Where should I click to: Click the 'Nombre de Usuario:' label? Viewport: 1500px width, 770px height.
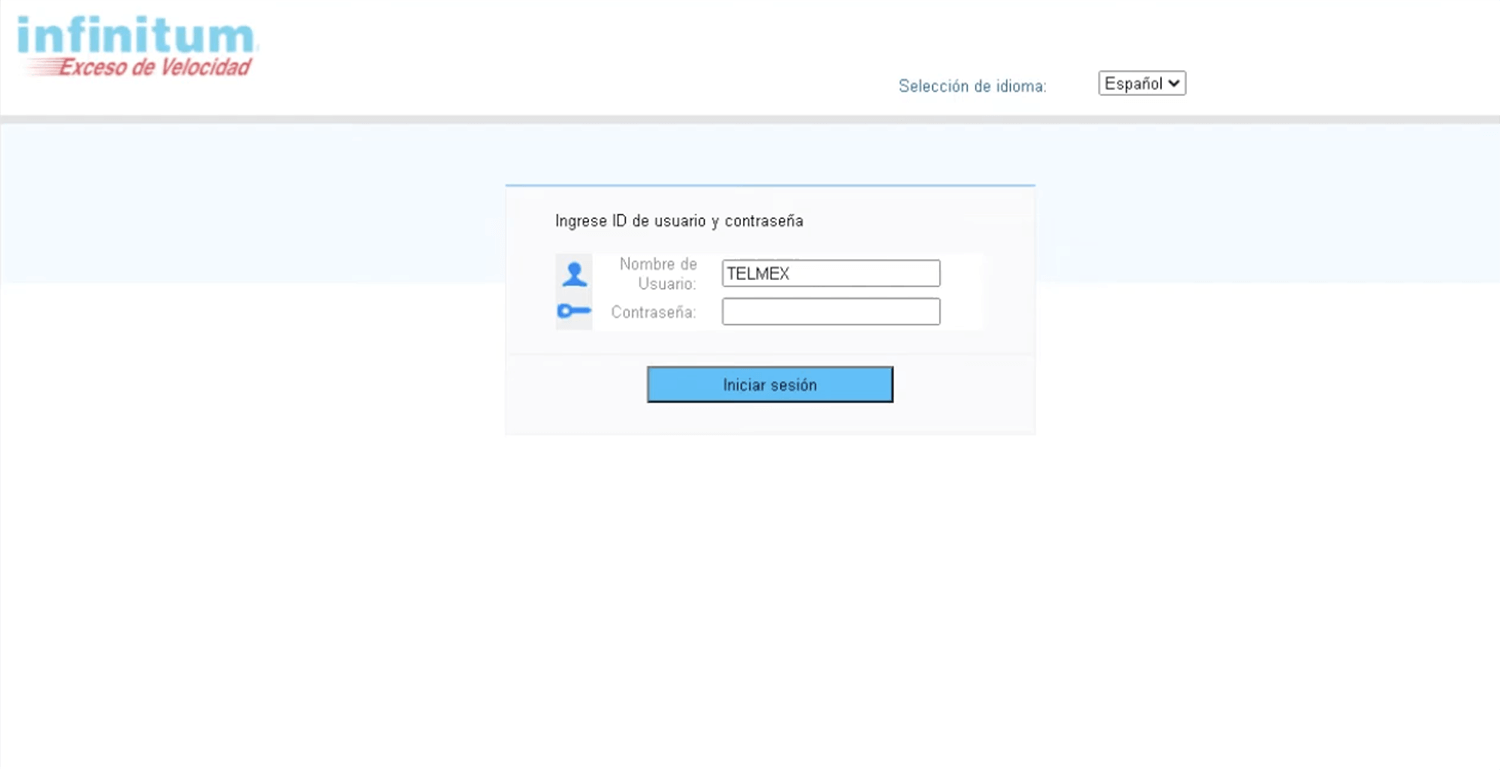tap(657, 273)
